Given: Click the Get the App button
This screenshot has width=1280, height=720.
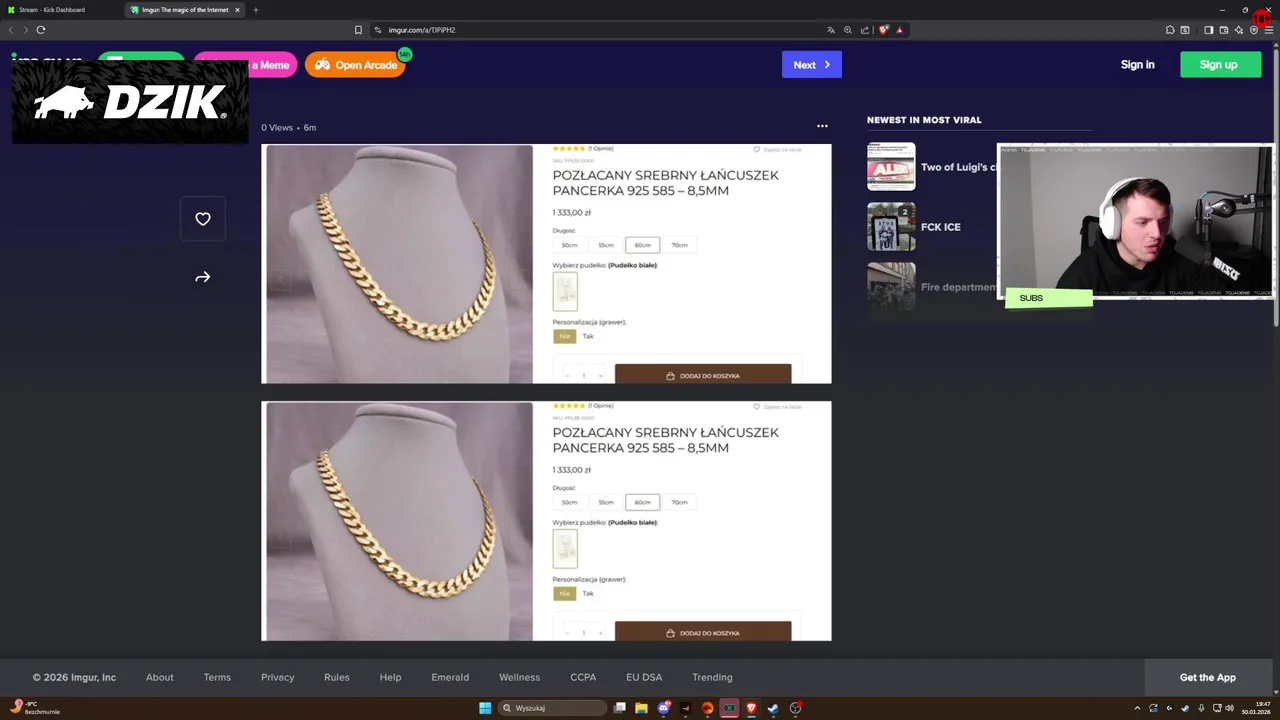Looking at the screenshot, I should [x=1208, y=677].
